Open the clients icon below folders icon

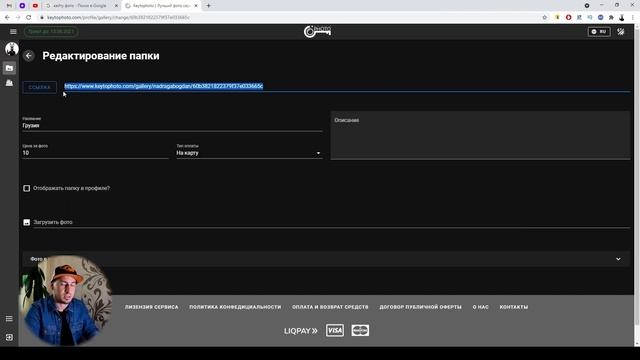(9, 83)
